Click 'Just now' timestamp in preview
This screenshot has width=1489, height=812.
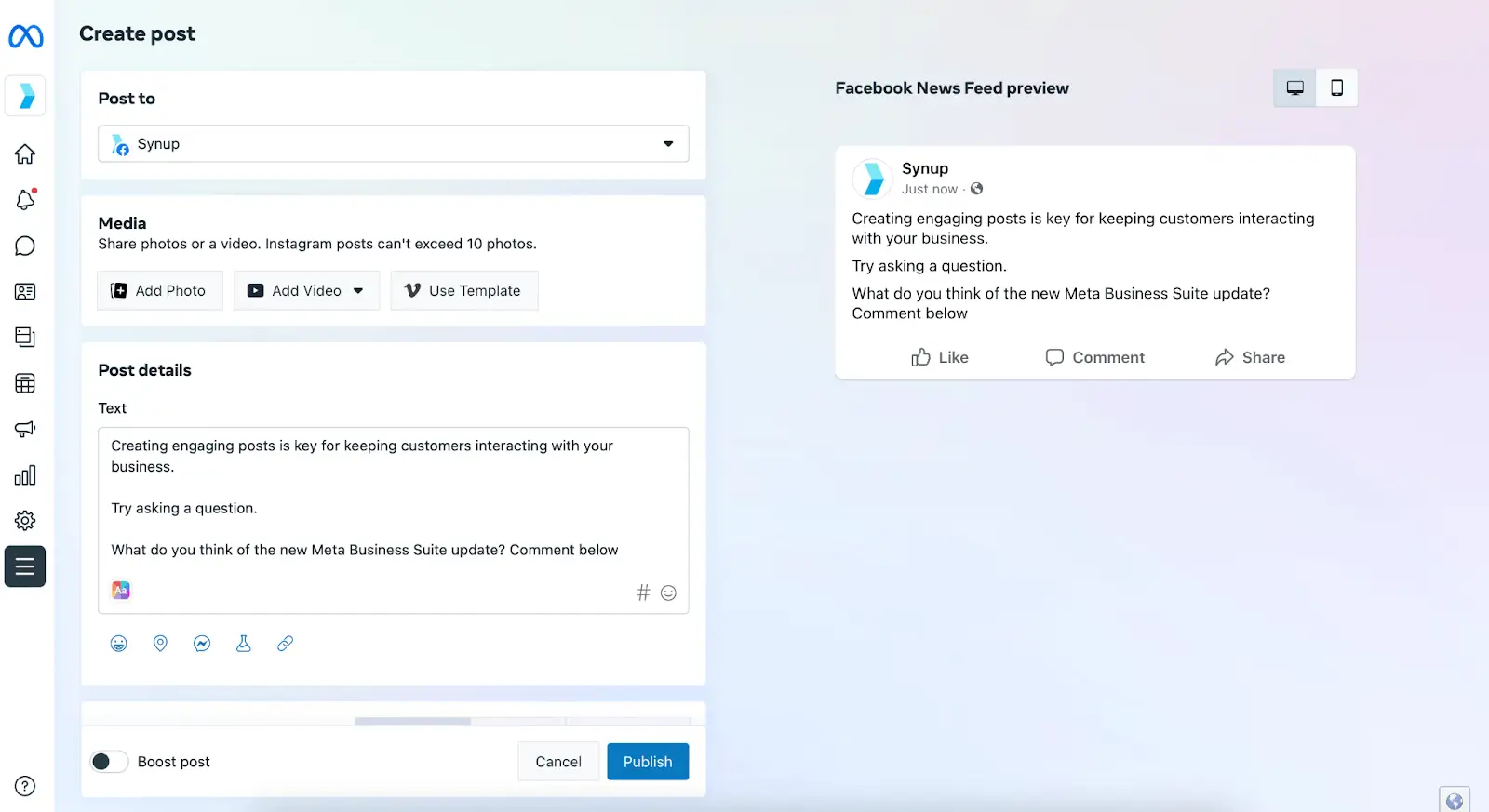tap(929, 189)
